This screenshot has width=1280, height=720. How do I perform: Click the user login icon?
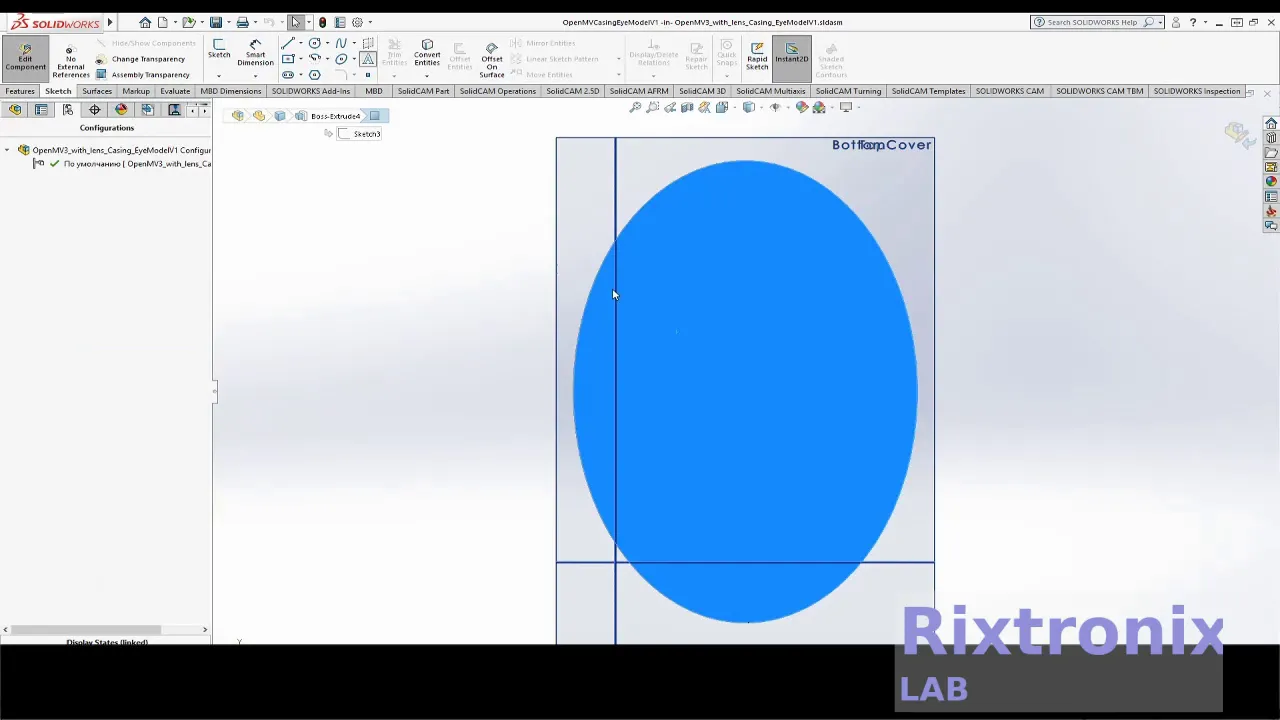[1176, 22]
